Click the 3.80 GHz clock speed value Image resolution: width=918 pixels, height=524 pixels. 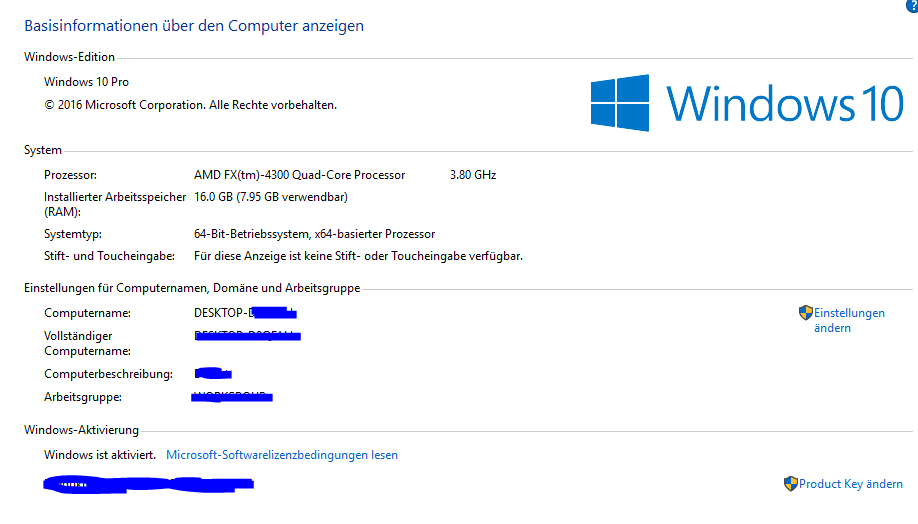click(472, 175)
